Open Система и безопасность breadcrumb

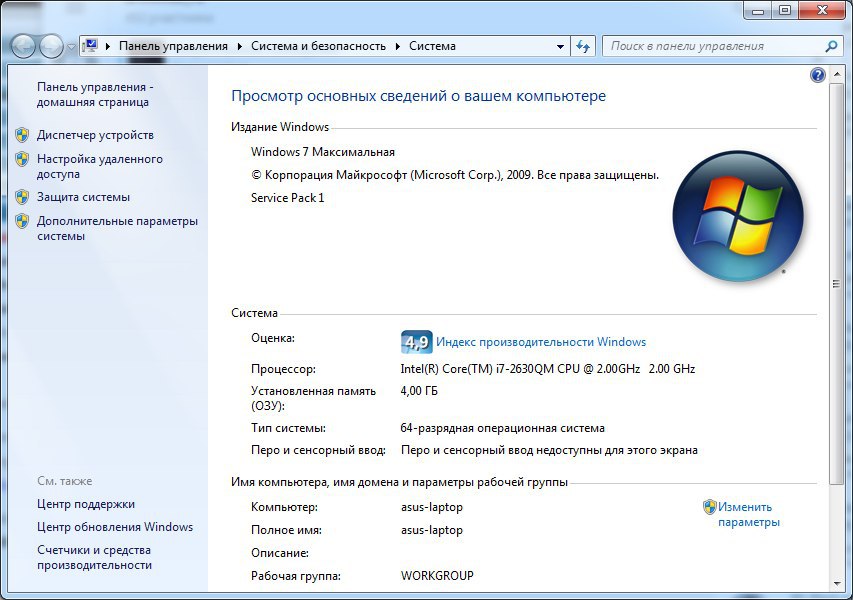318,46
